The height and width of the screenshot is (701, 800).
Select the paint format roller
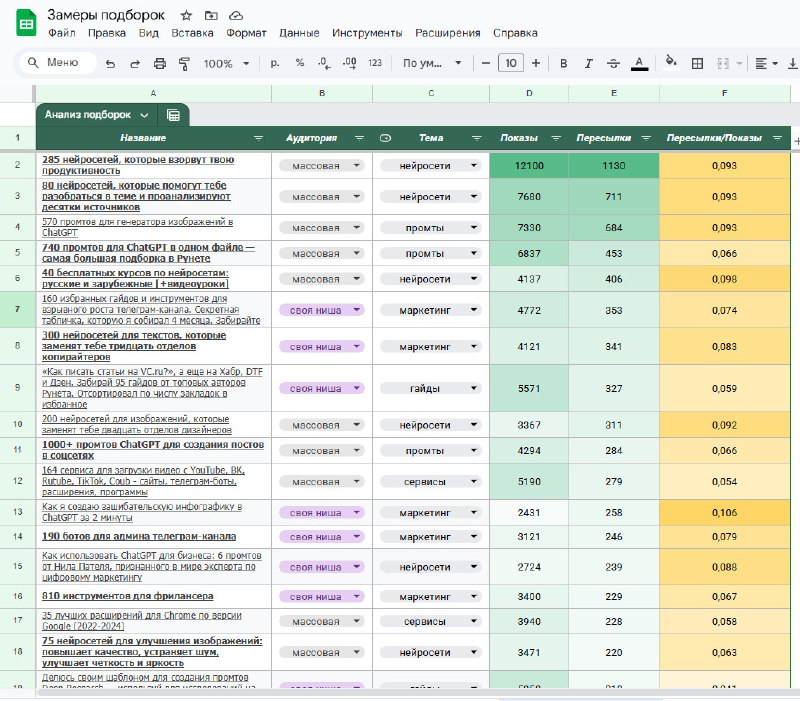pos(184,63)
